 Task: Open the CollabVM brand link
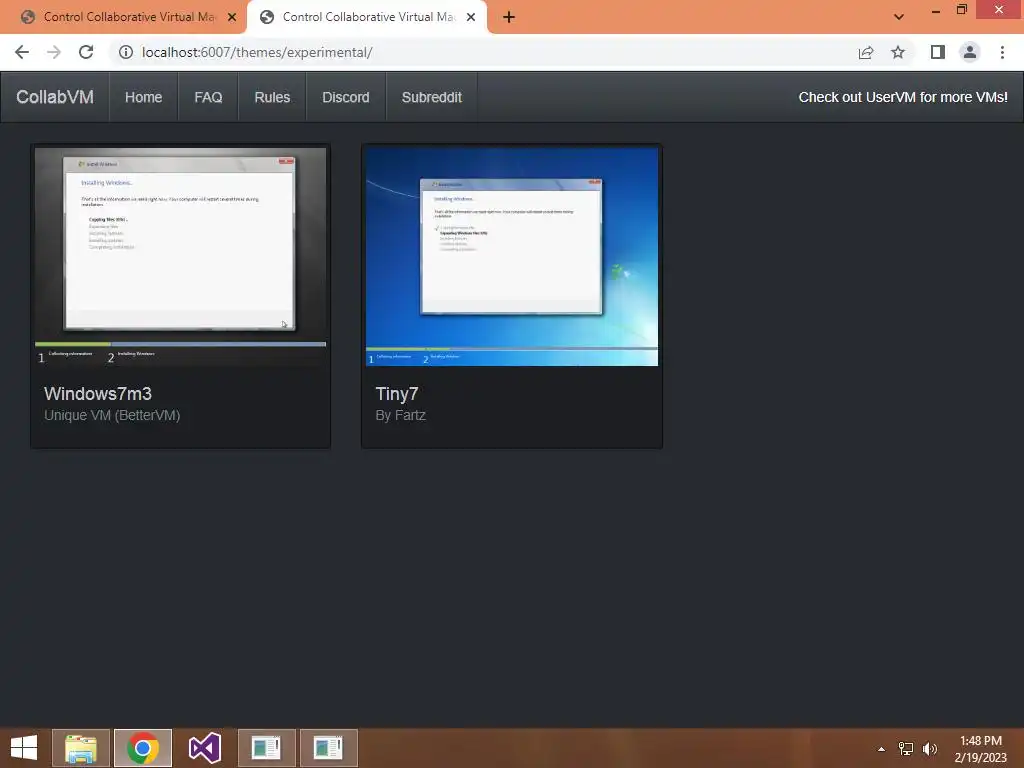pyautogui.click(x=55, y=97)
